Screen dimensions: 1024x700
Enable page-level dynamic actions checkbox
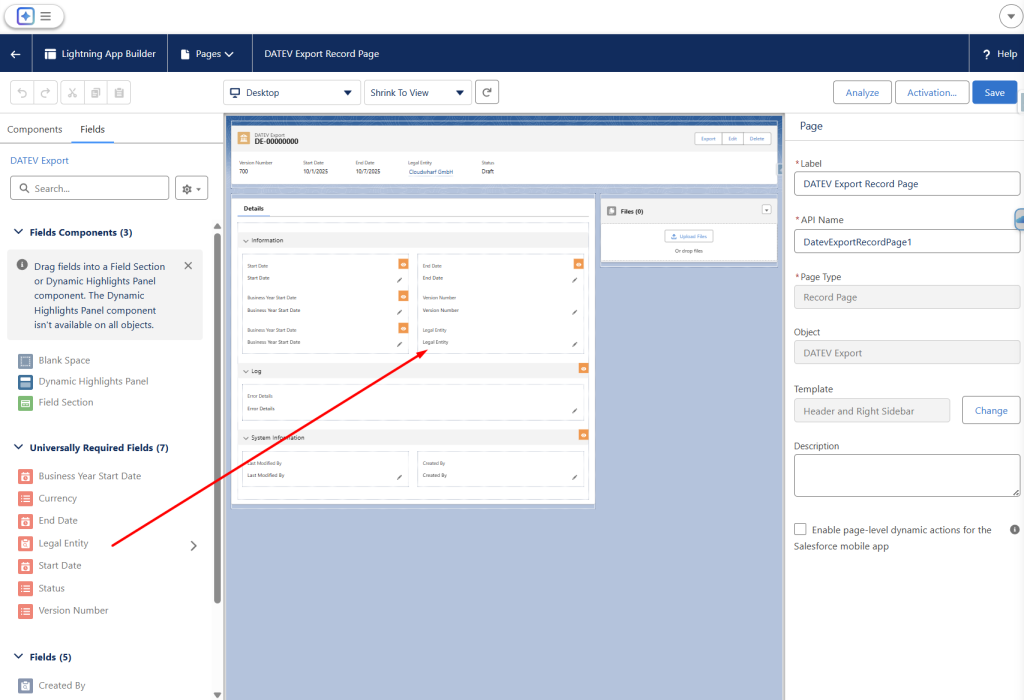pos(800,529)
